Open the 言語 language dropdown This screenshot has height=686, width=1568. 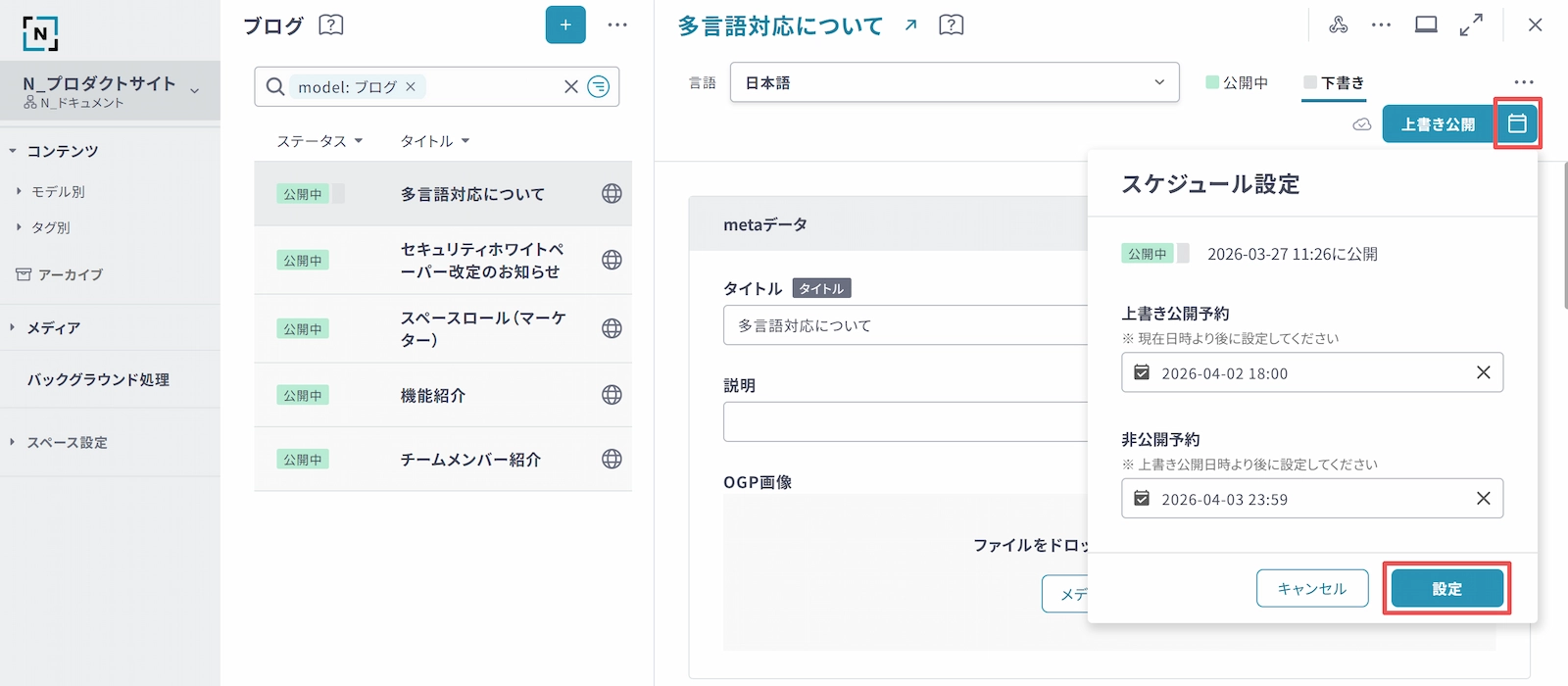[954, 83]
